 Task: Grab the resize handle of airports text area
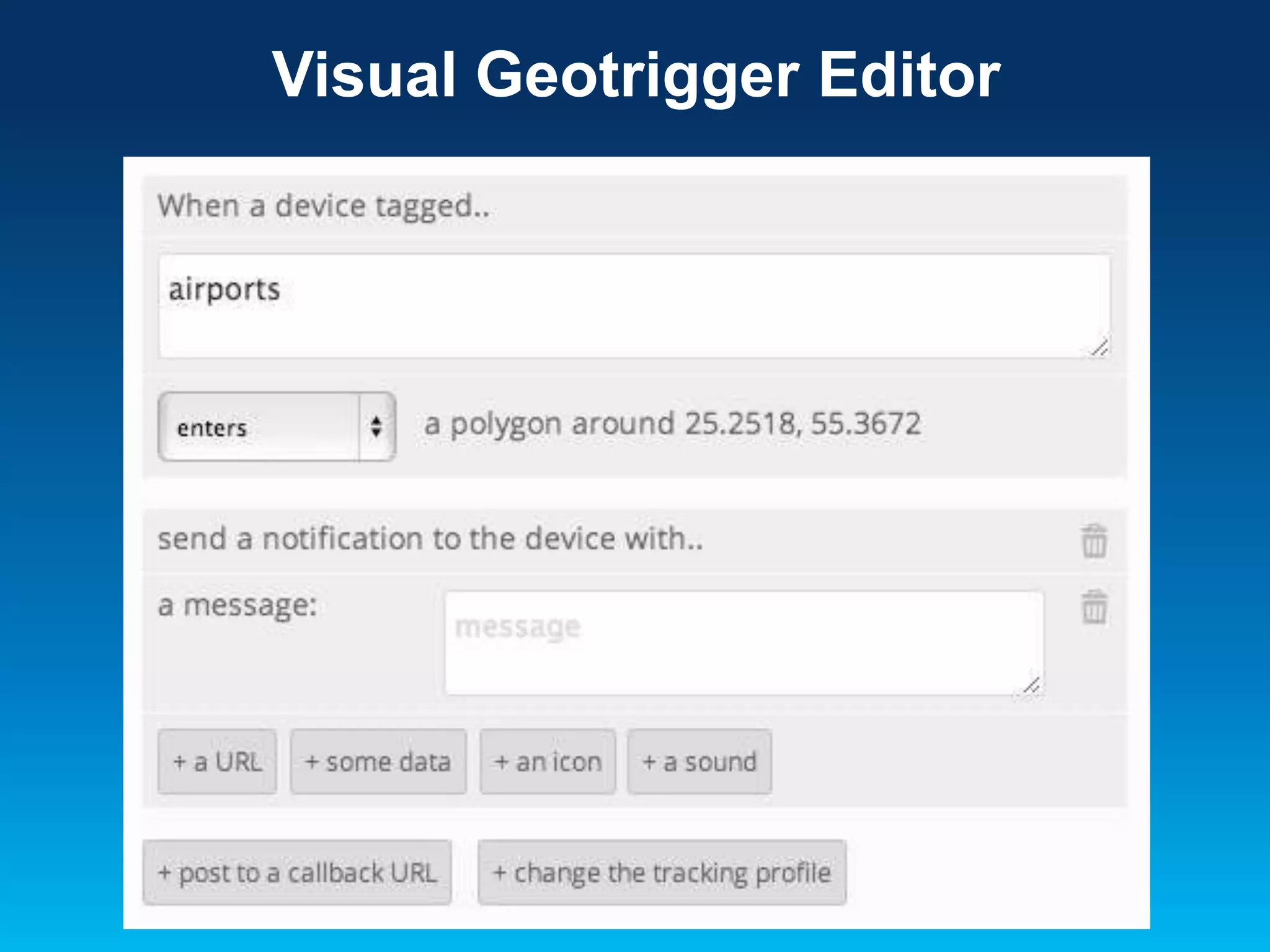[1099, 348]
